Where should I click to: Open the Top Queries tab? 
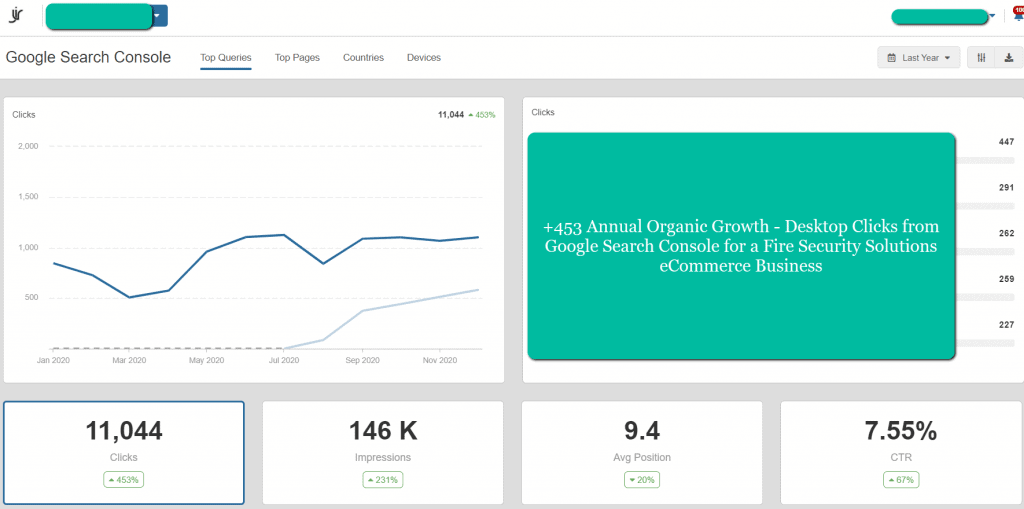pyautogui.click(x=226, y=57)
